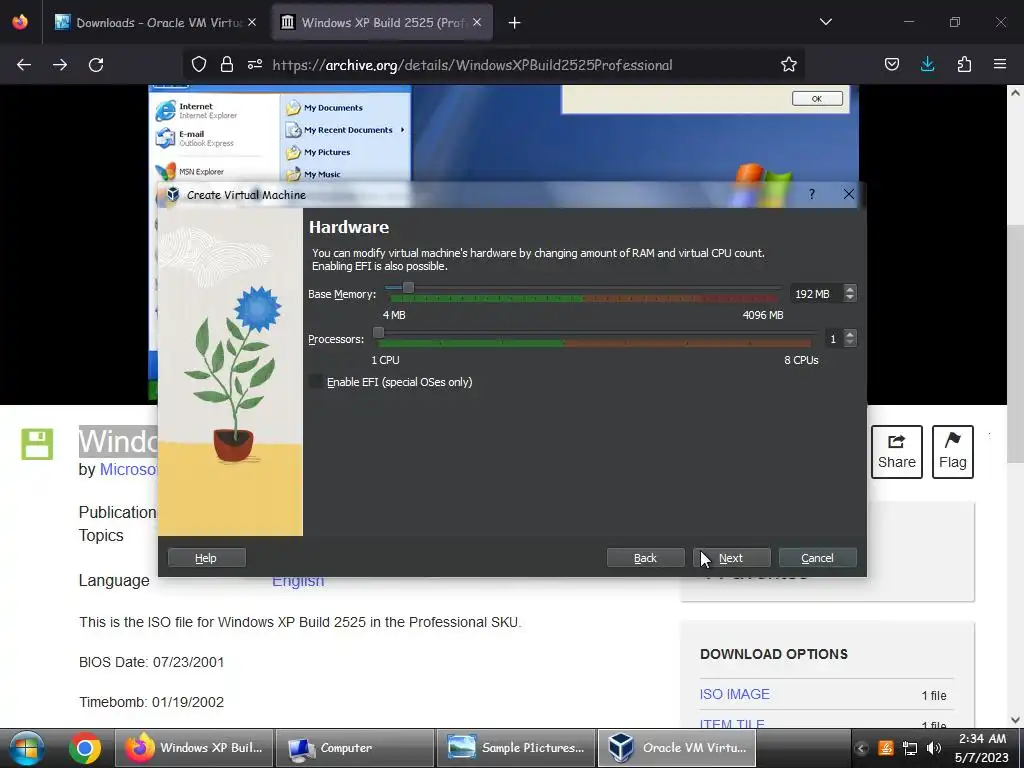Bookmark this page with star icon

click(x=788, y=65)
